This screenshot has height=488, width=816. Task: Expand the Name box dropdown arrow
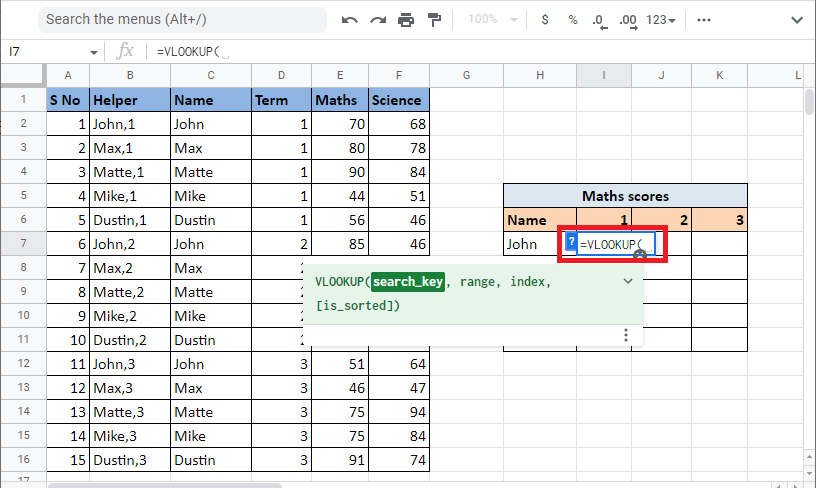point(94,52)
